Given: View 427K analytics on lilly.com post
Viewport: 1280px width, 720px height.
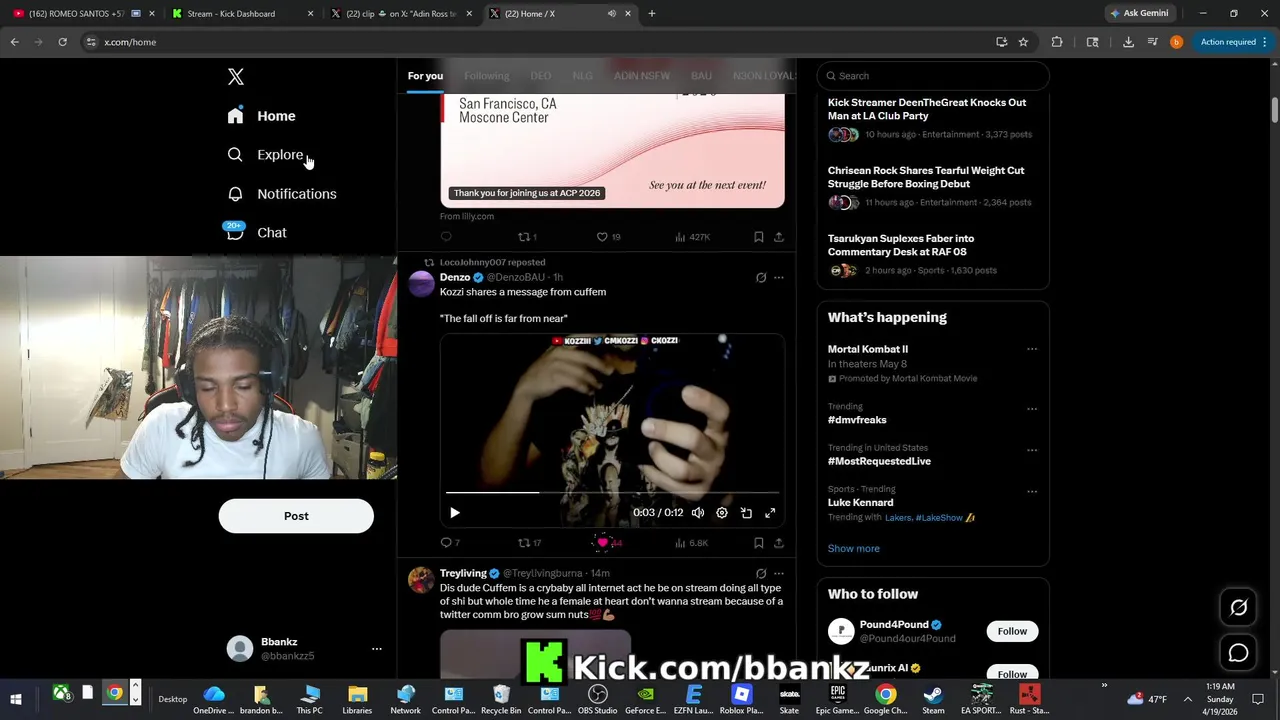Looking at the screenshot, I should tap(692, 237).
